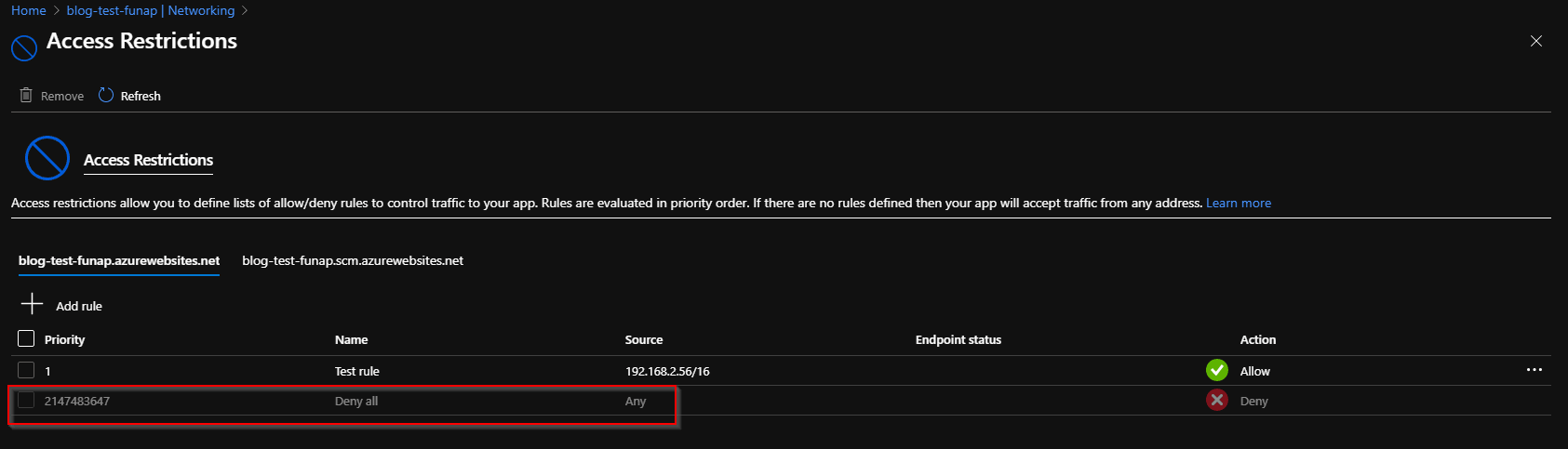Viewport: 1568px width, 449px height.
Task: Click the Remove trash can icon
Action: coord(26,95)
